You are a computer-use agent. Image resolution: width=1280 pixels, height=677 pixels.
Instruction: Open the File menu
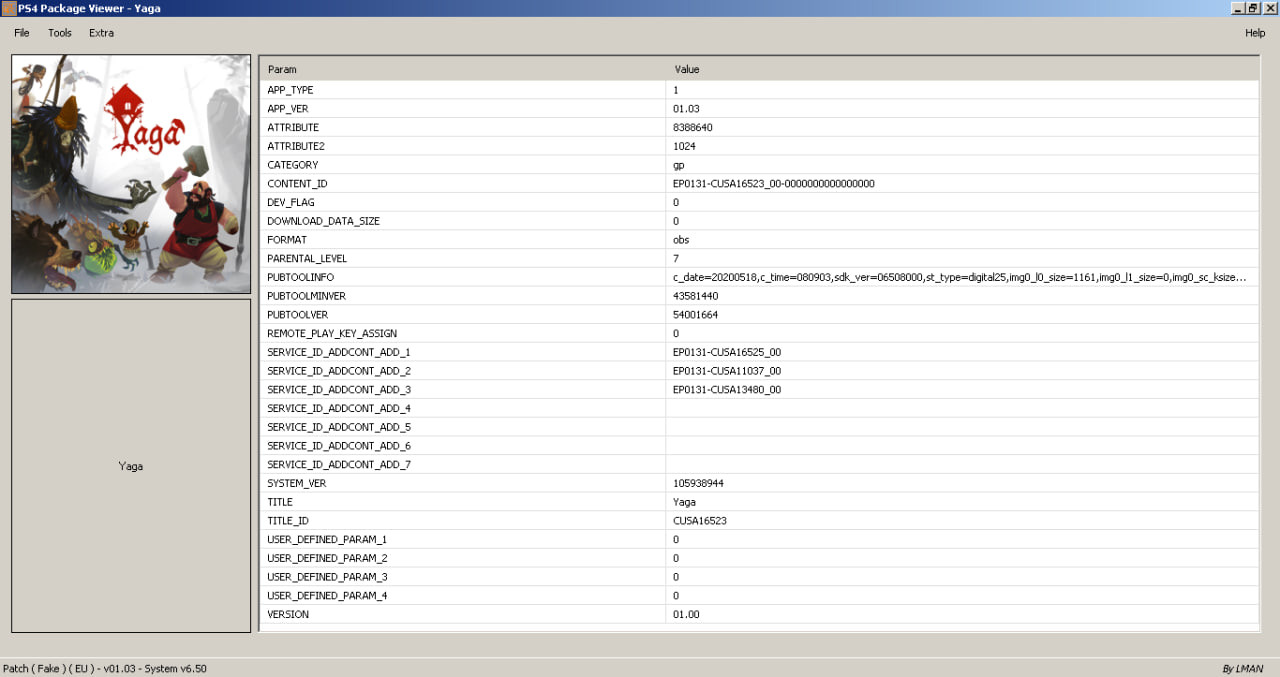(22, 33)
